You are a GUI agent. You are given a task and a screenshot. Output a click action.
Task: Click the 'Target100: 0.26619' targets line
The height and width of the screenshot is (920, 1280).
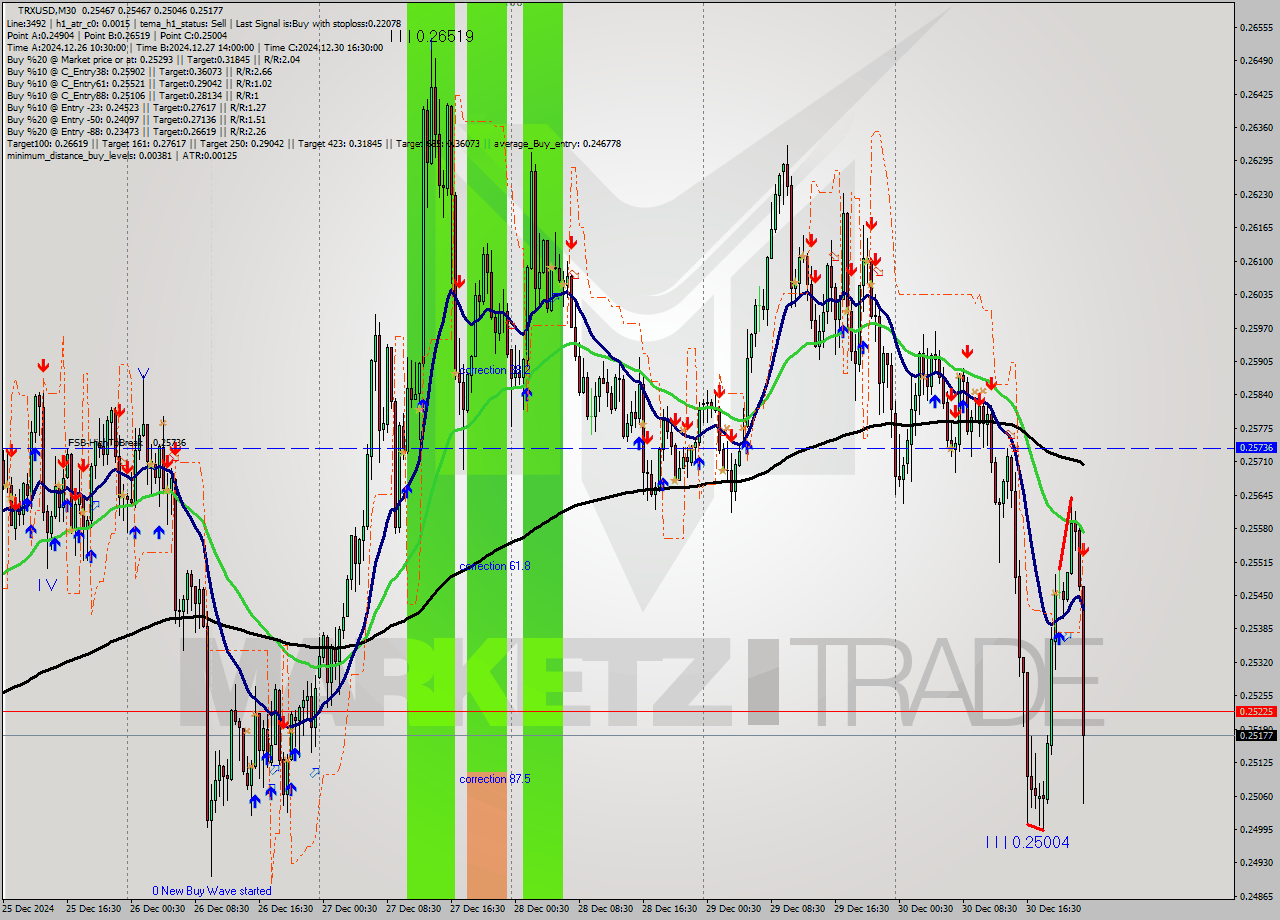point(314,144)
